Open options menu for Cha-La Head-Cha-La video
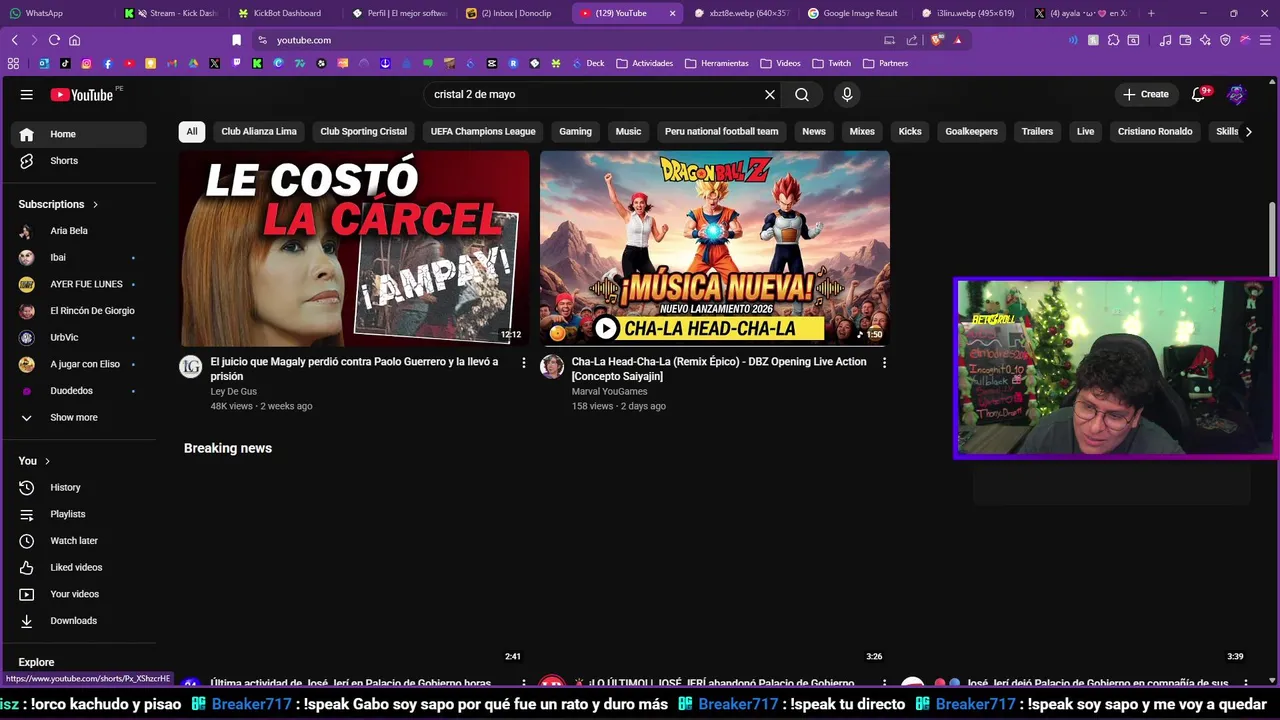The width and height of the screenshot is (1280, 720). point(884,363)
